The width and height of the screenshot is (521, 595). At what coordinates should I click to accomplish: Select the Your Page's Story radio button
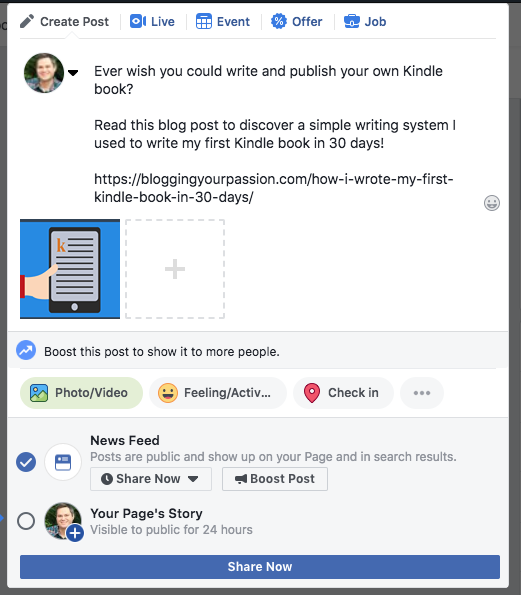[26, 521]
